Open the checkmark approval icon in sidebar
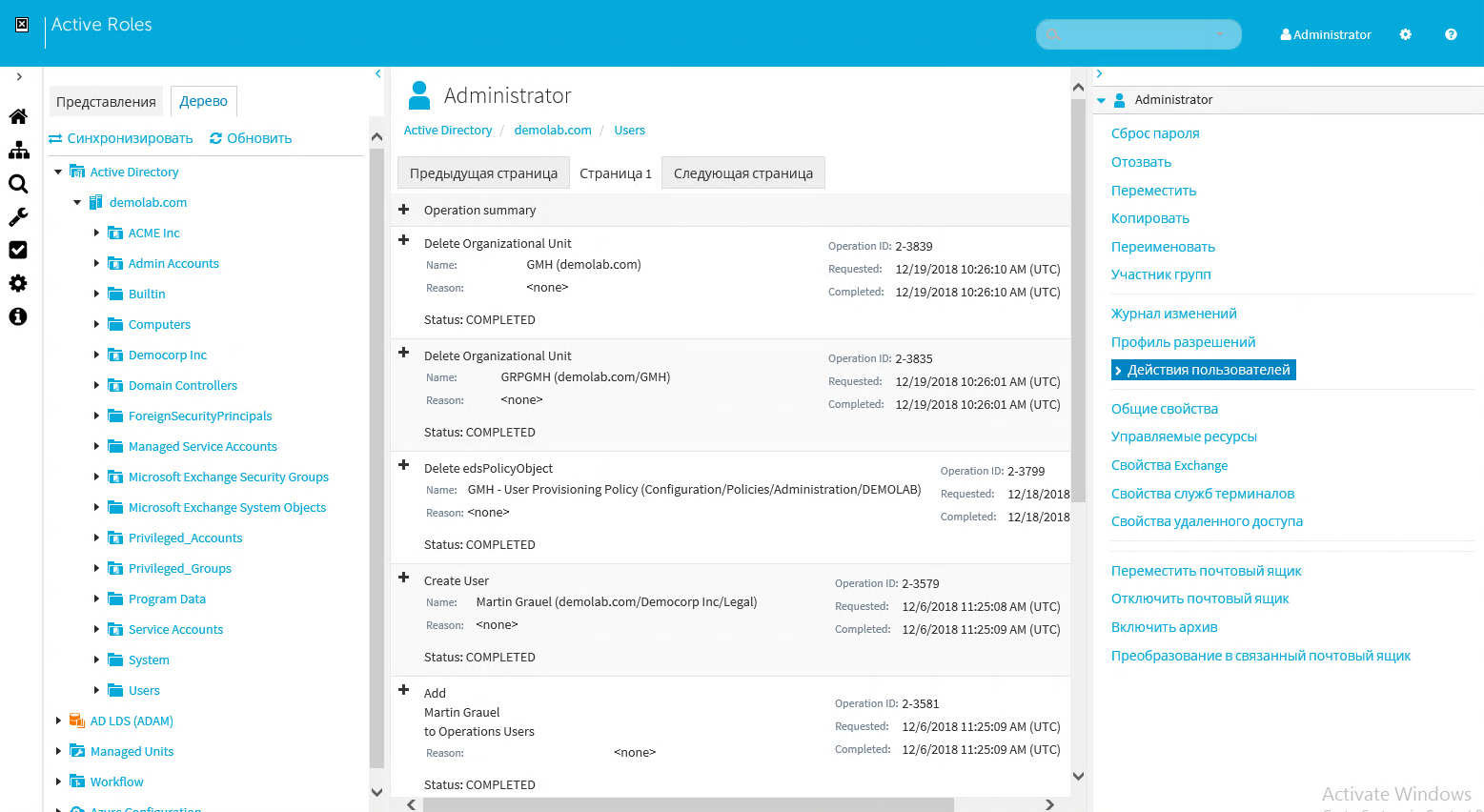 click(18, 250)
